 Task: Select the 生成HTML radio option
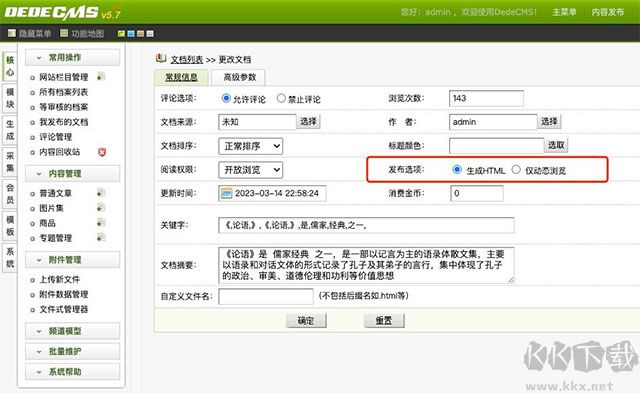pyautogui.click(x=457, y=169)
